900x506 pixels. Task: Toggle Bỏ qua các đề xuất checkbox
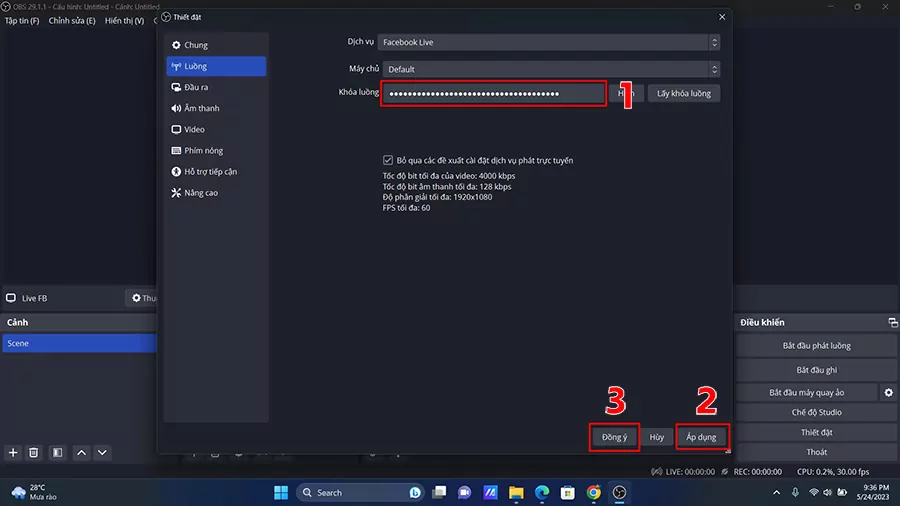(x=388, y=160)
